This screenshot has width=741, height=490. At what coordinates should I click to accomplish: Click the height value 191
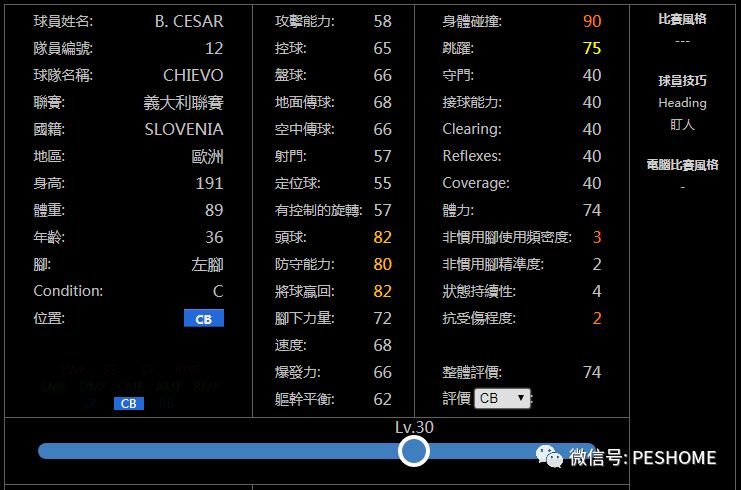coord(209,183)
